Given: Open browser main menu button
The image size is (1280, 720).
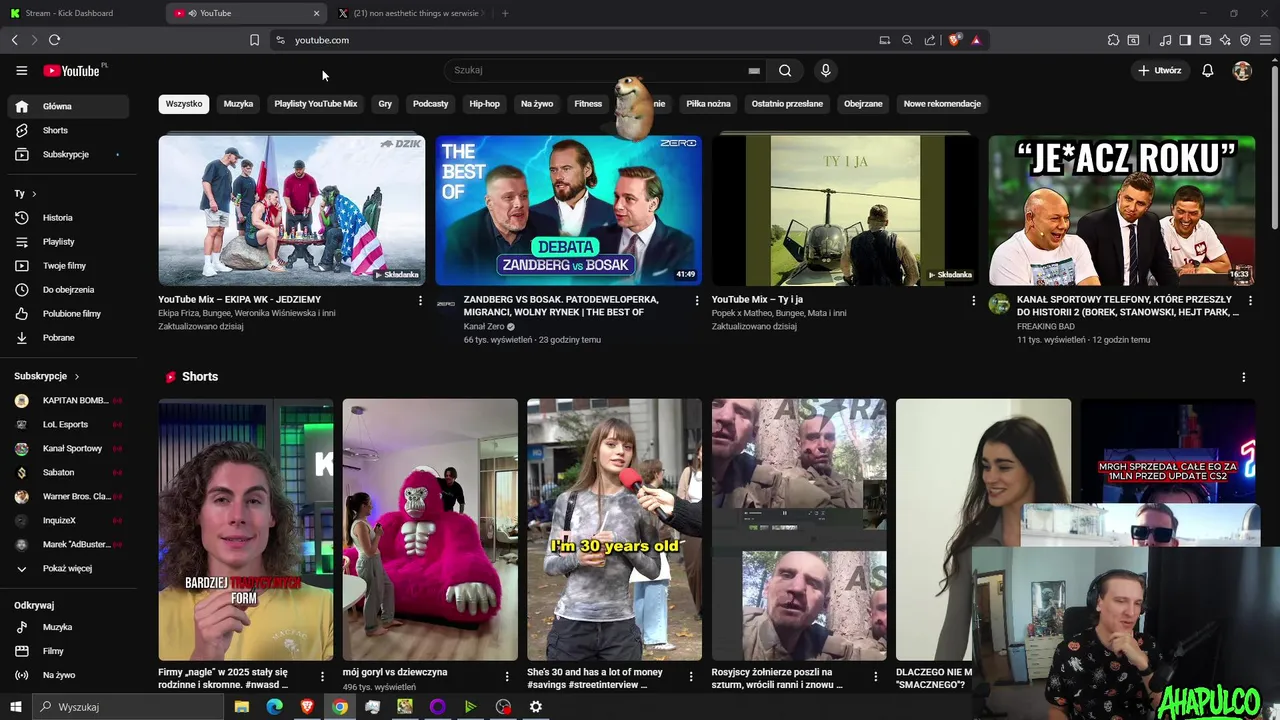Looking at the screenshot, I should tap(1266, 40).
